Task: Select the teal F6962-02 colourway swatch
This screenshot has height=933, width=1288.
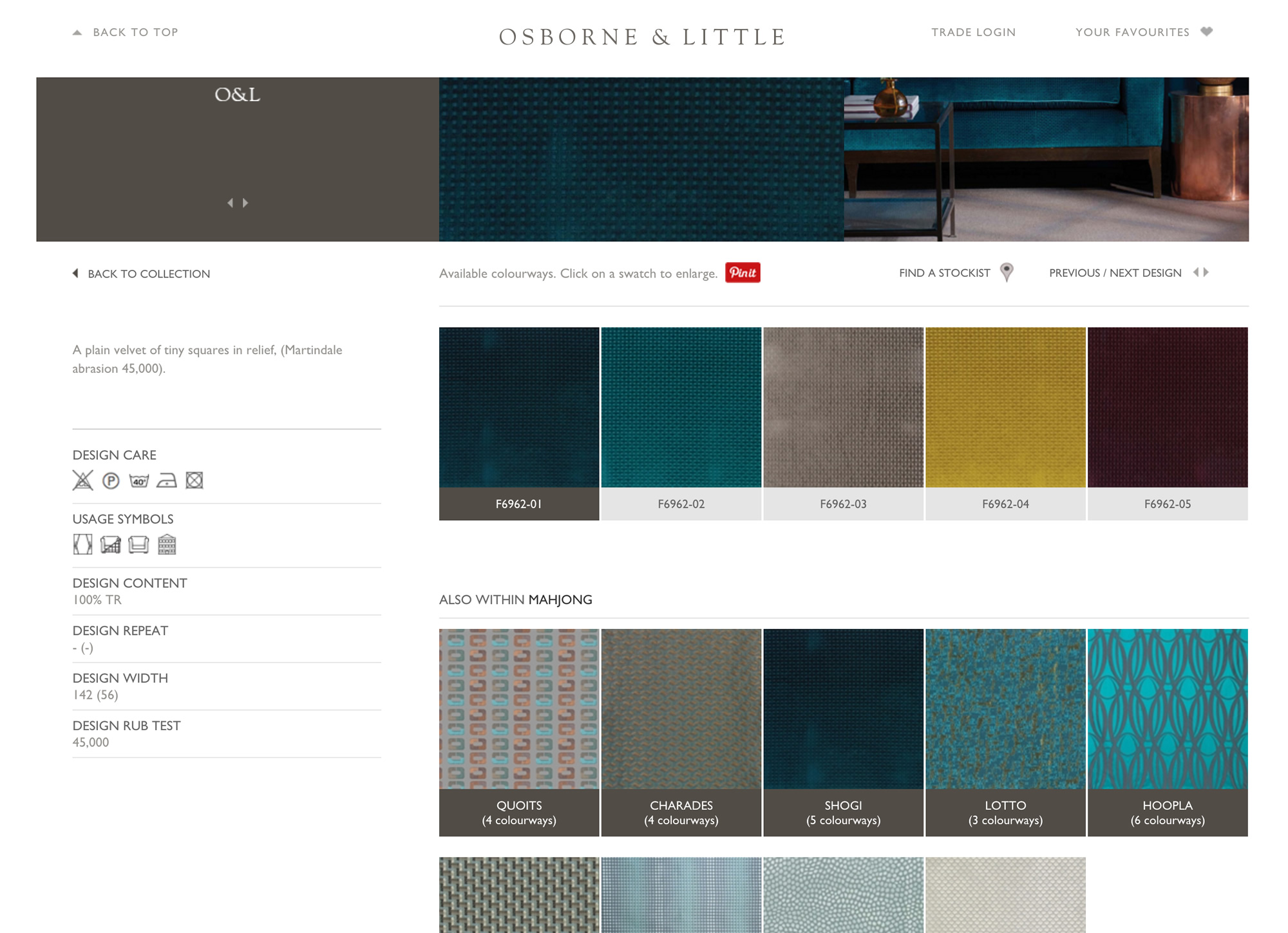Action: tap(681, 408)
